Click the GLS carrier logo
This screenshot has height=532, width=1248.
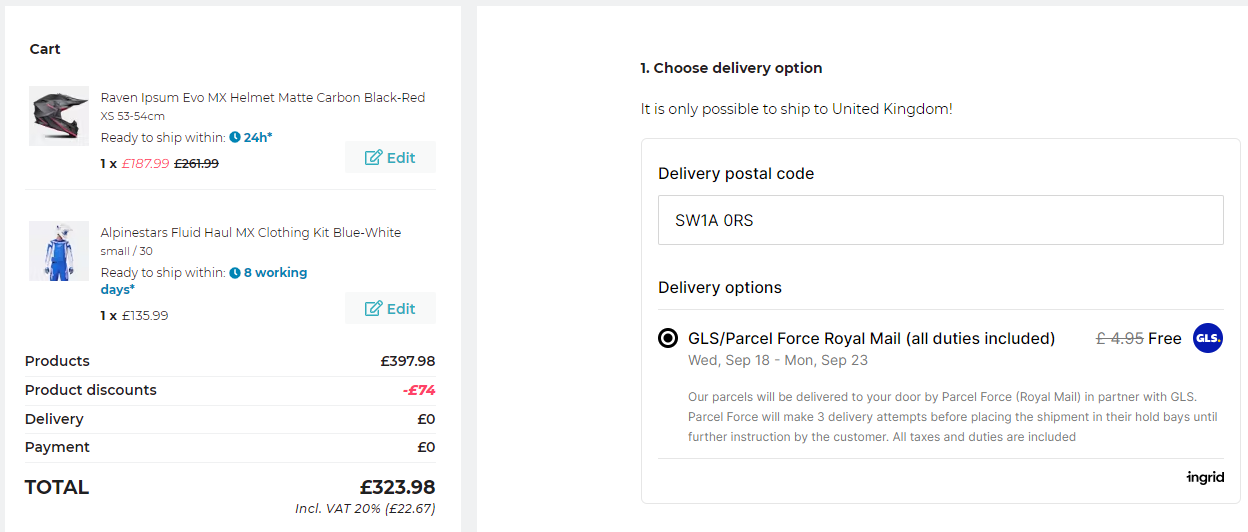pos(1208,338)
